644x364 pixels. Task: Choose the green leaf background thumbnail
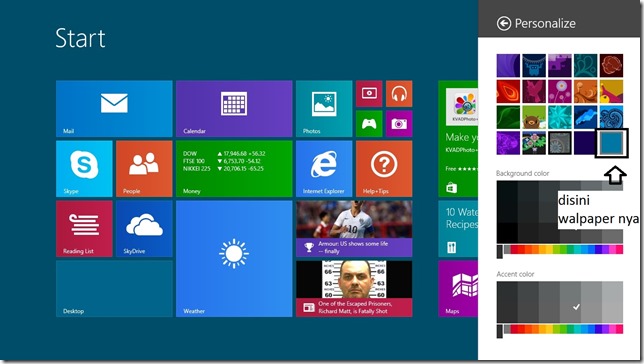[508, 117]
